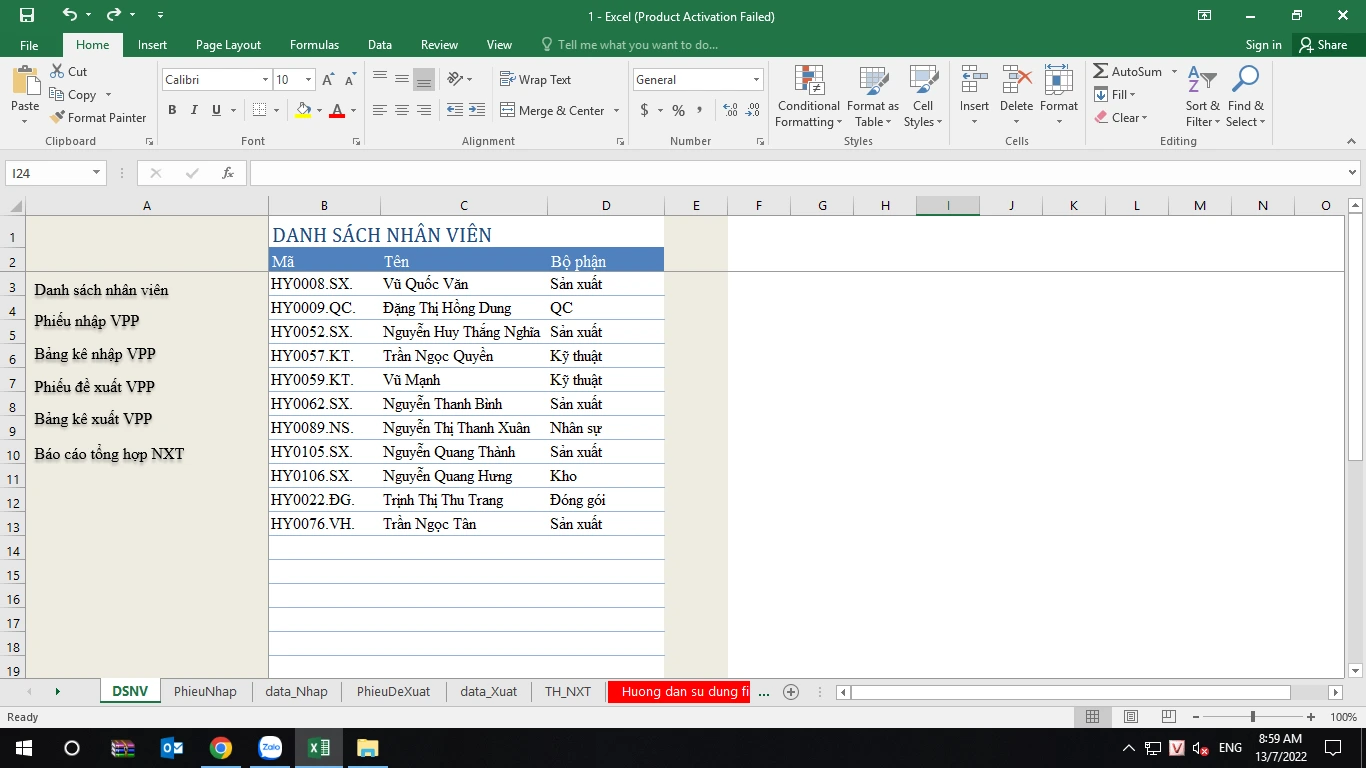Open Conditional Formatting menu
Screen dimensions: 1366x768
(x=808, y=97)
